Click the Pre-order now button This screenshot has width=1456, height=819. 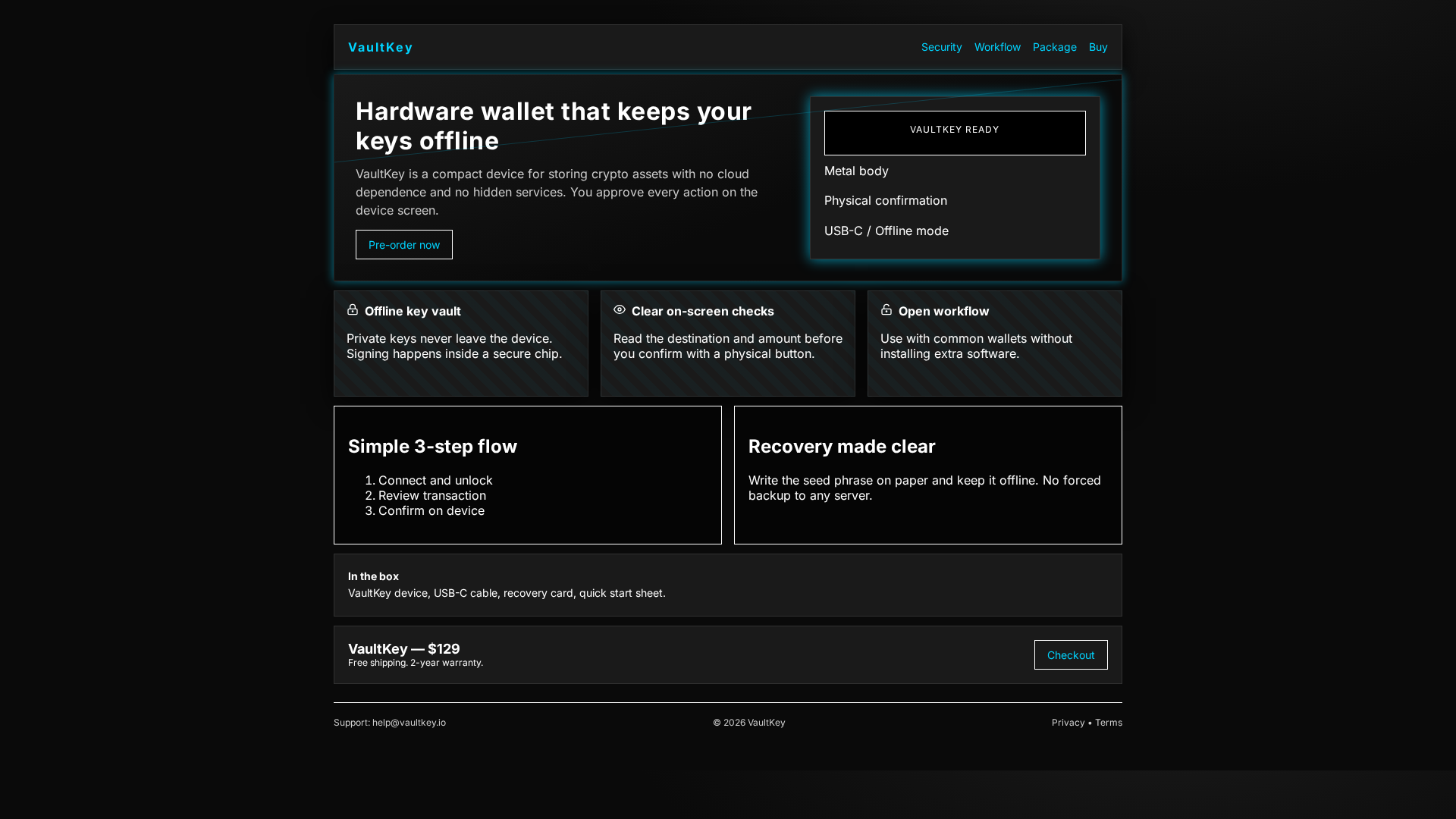pos(404,245)
